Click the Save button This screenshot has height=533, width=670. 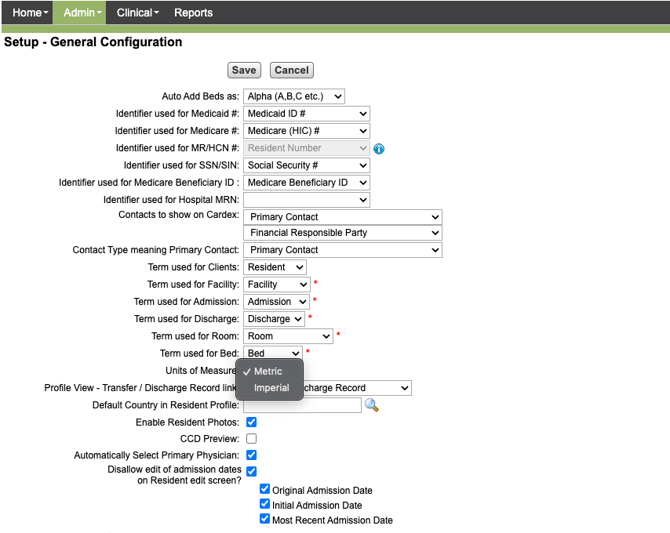click(244, 70)
